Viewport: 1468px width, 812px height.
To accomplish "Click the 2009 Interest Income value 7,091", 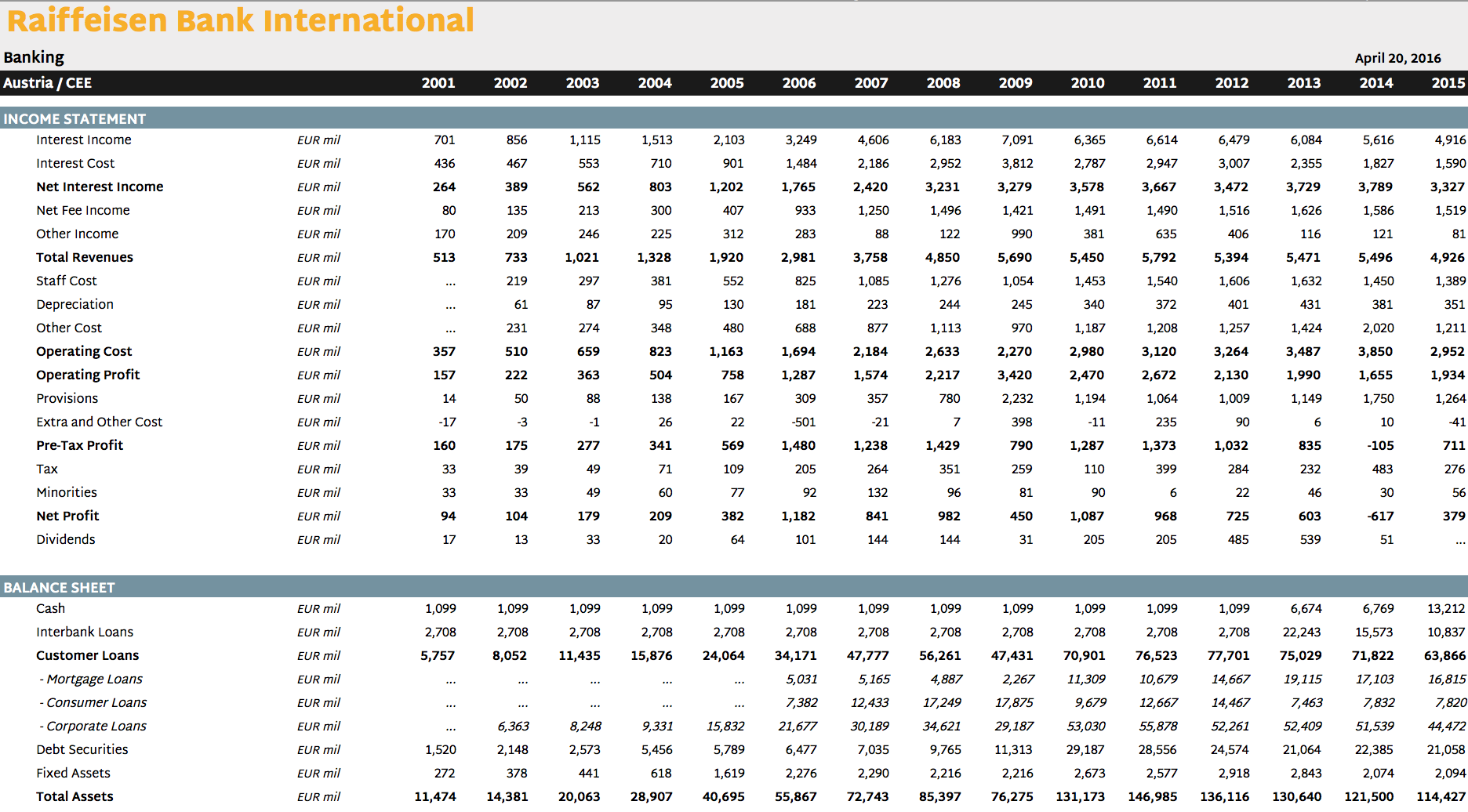I will 1017,140.
